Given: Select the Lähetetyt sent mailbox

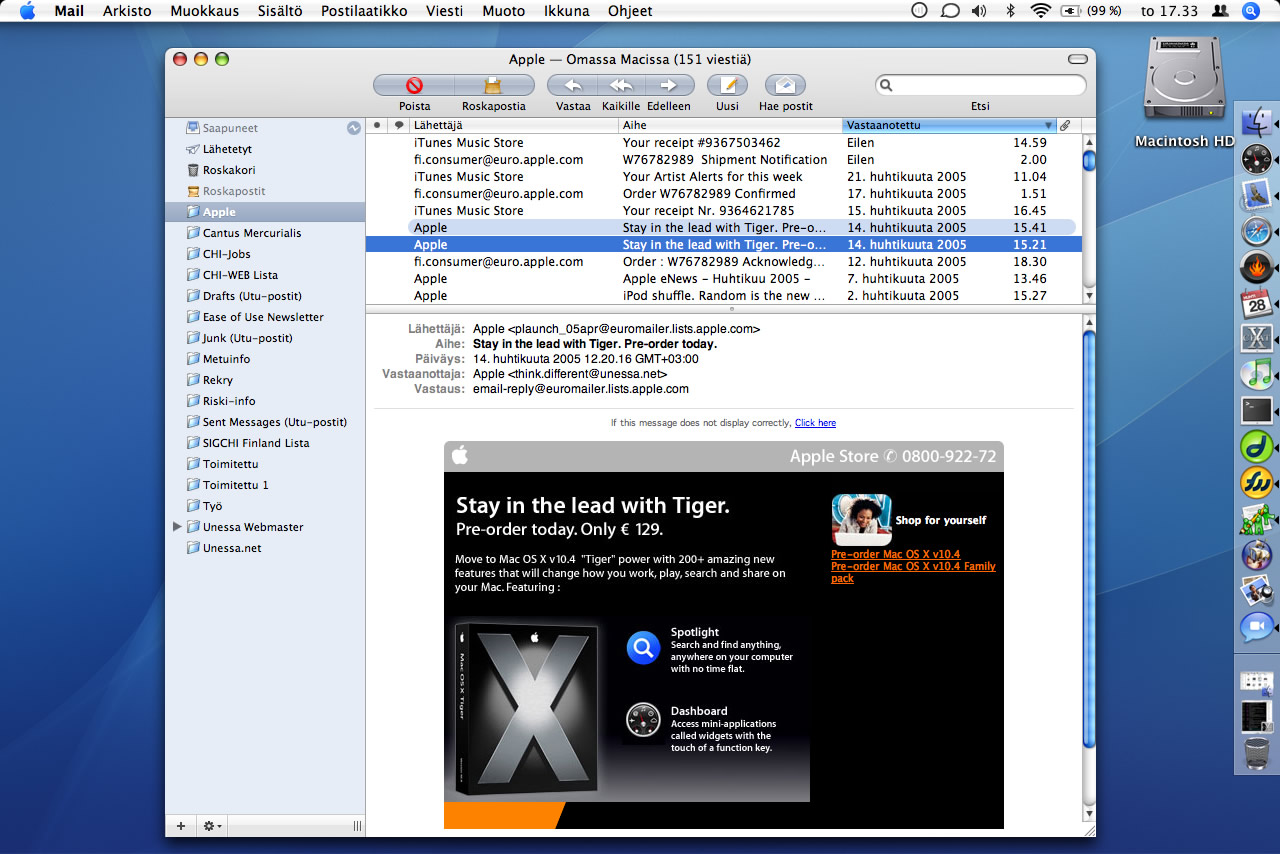Looking at the screenshot, I should (x=265, y=149).
